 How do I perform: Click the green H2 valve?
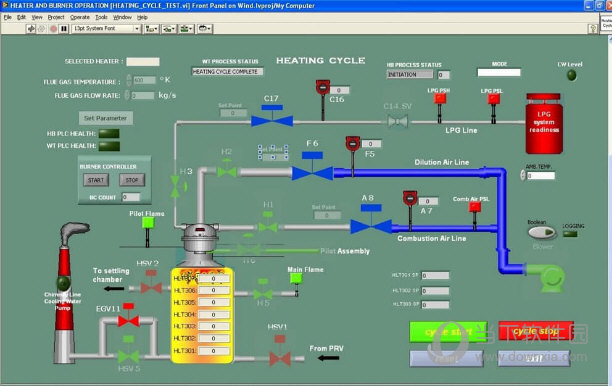227,172
